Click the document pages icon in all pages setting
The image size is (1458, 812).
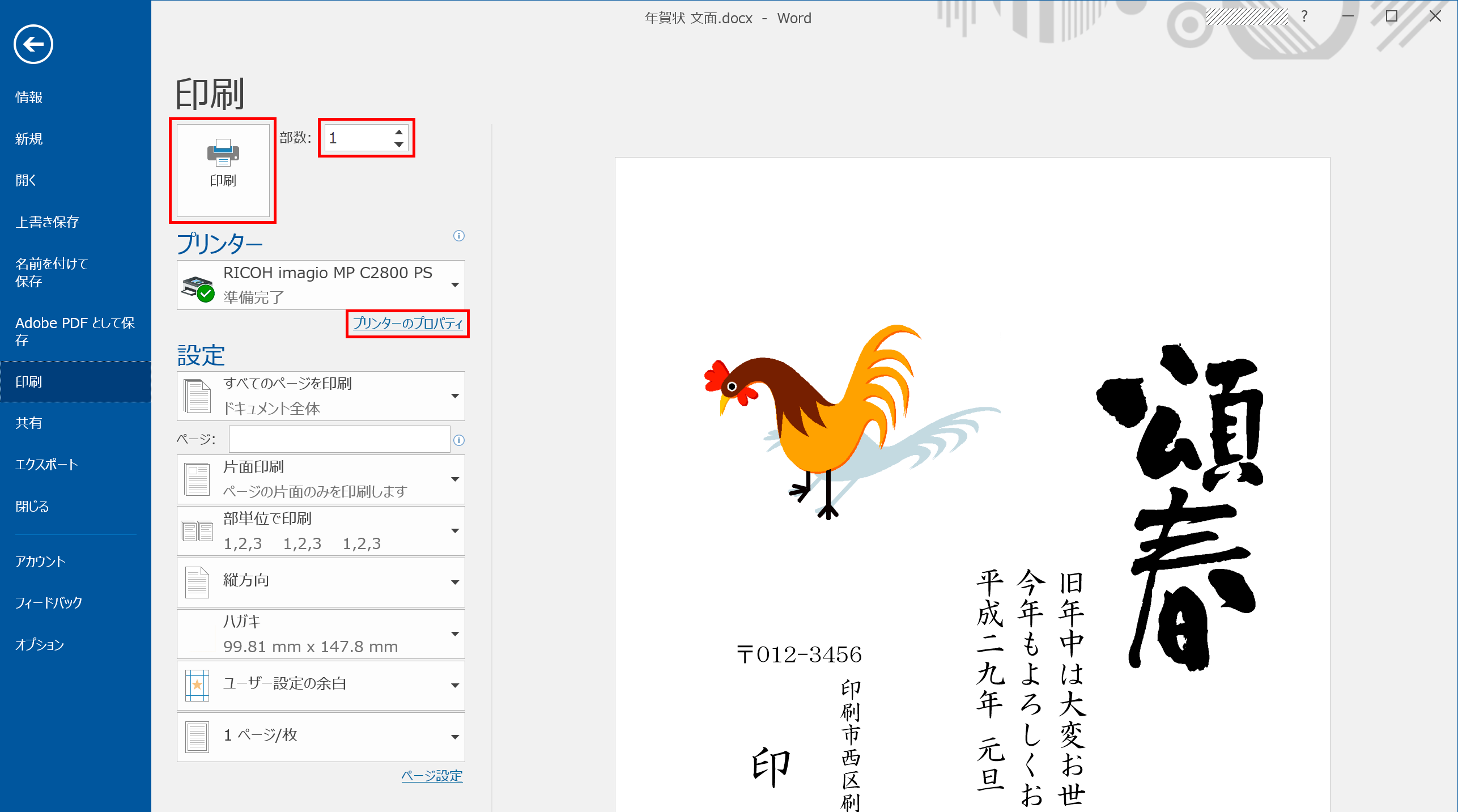coord(197,396)
